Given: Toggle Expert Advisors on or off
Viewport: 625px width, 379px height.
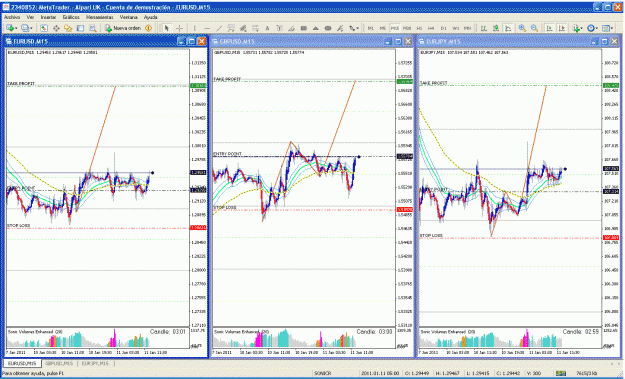Looking at the screenshot, I should tap(148, 28).
